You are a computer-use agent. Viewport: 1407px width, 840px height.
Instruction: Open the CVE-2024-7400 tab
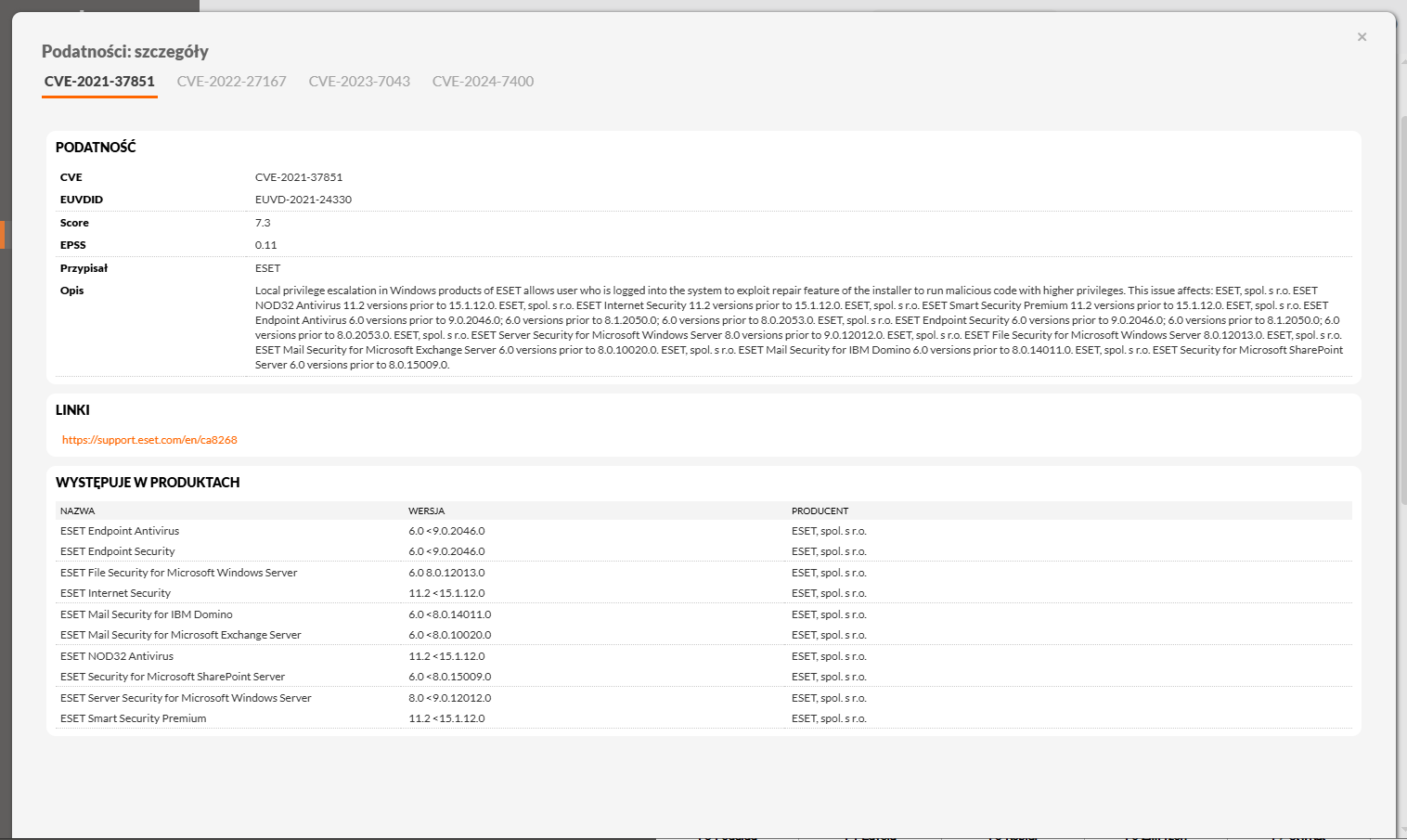[483, 82]
